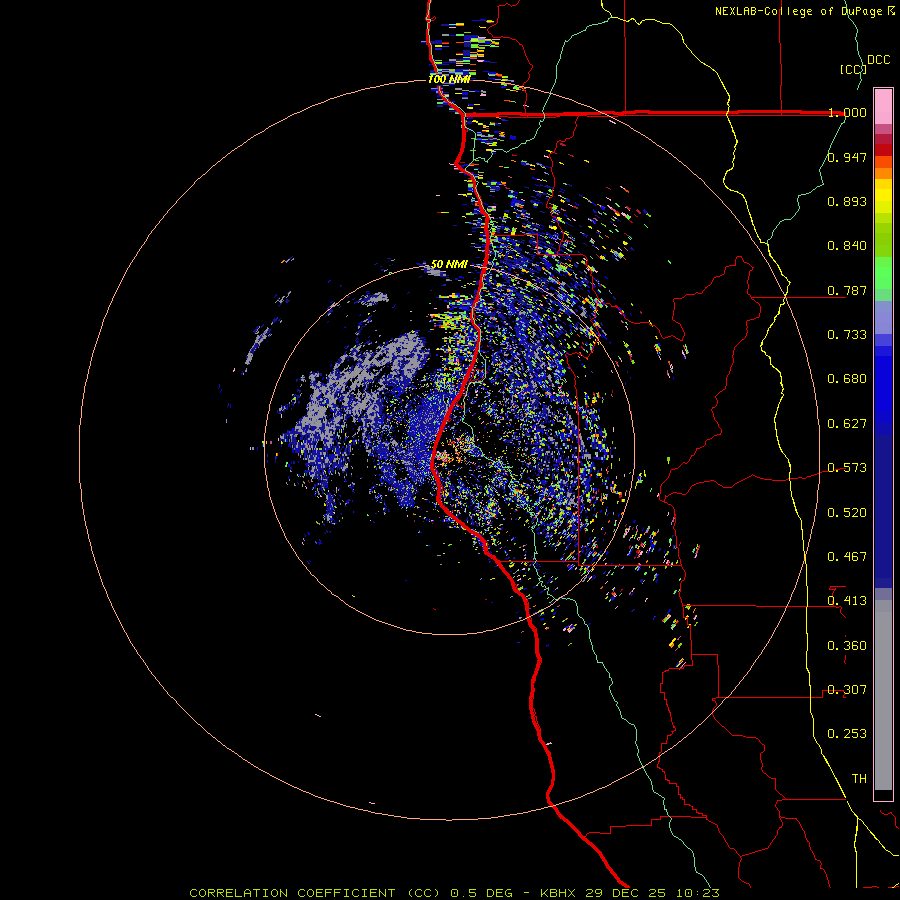Pick the red segment of the color bar

coord(883,149)
